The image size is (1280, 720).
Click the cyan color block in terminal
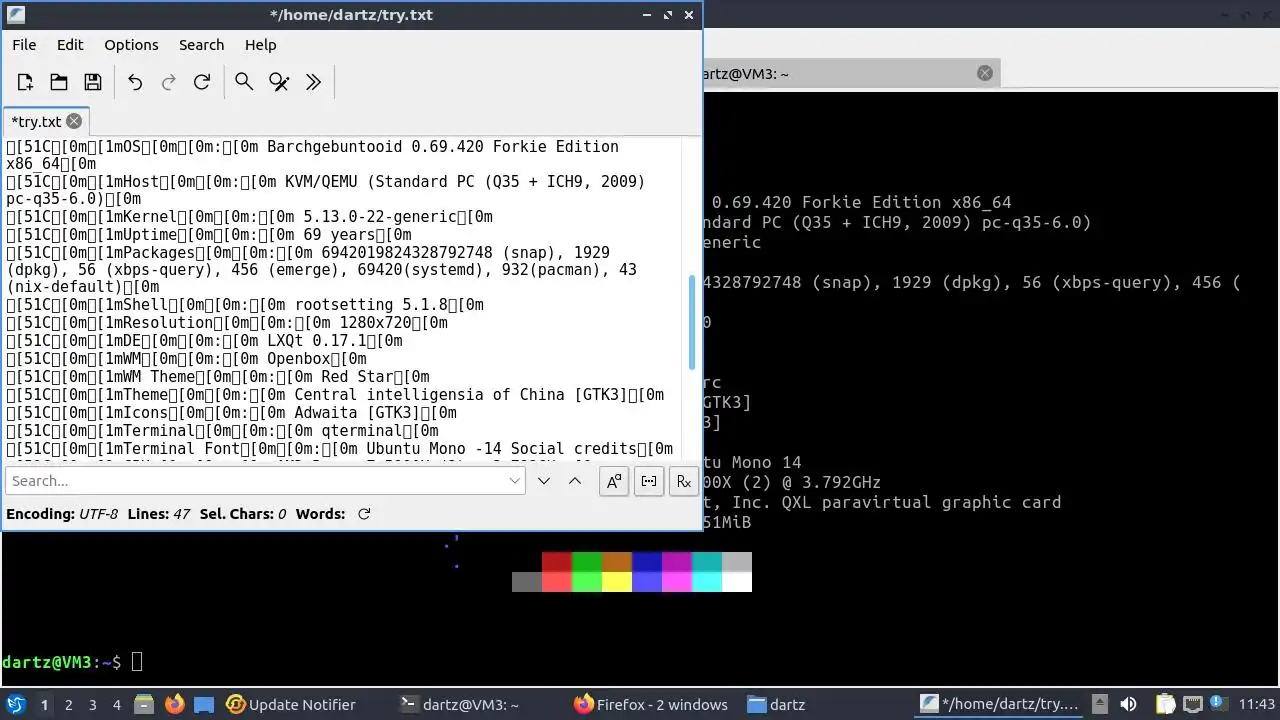707,582
